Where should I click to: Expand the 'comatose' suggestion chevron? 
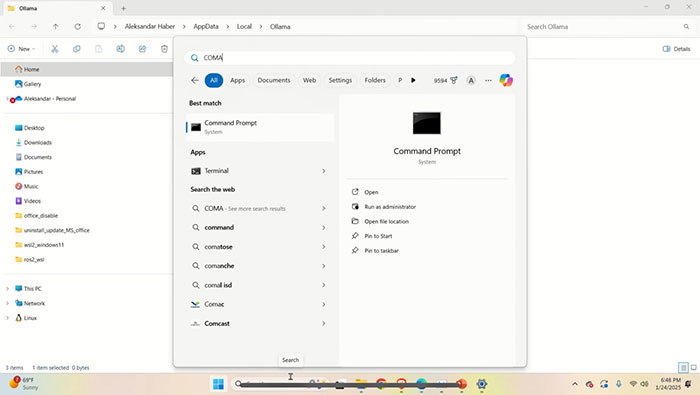tap(324, 247)
